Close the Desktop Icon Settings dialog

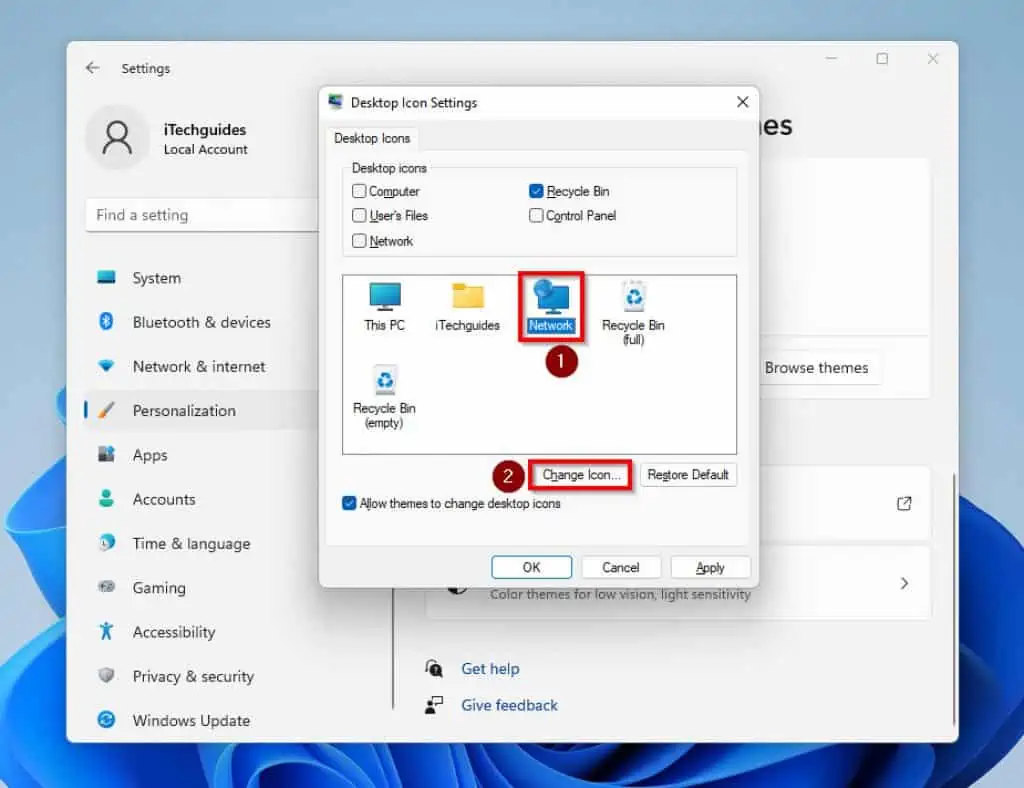(743, 102)
